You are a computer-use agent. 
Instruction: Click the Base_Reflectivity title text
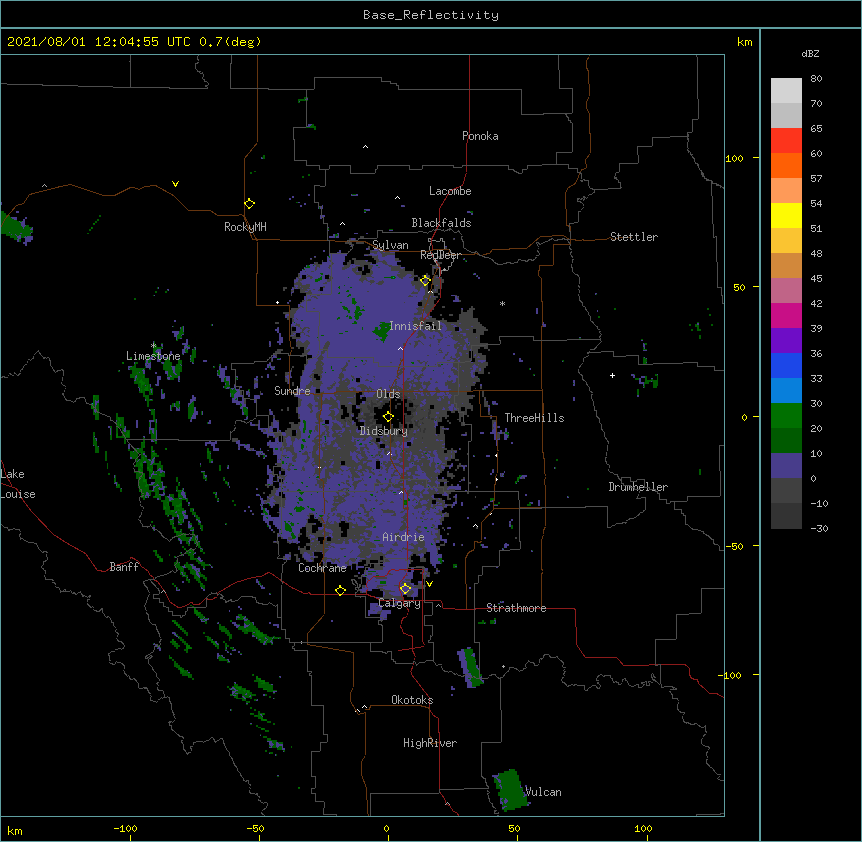tap(431, 15)
